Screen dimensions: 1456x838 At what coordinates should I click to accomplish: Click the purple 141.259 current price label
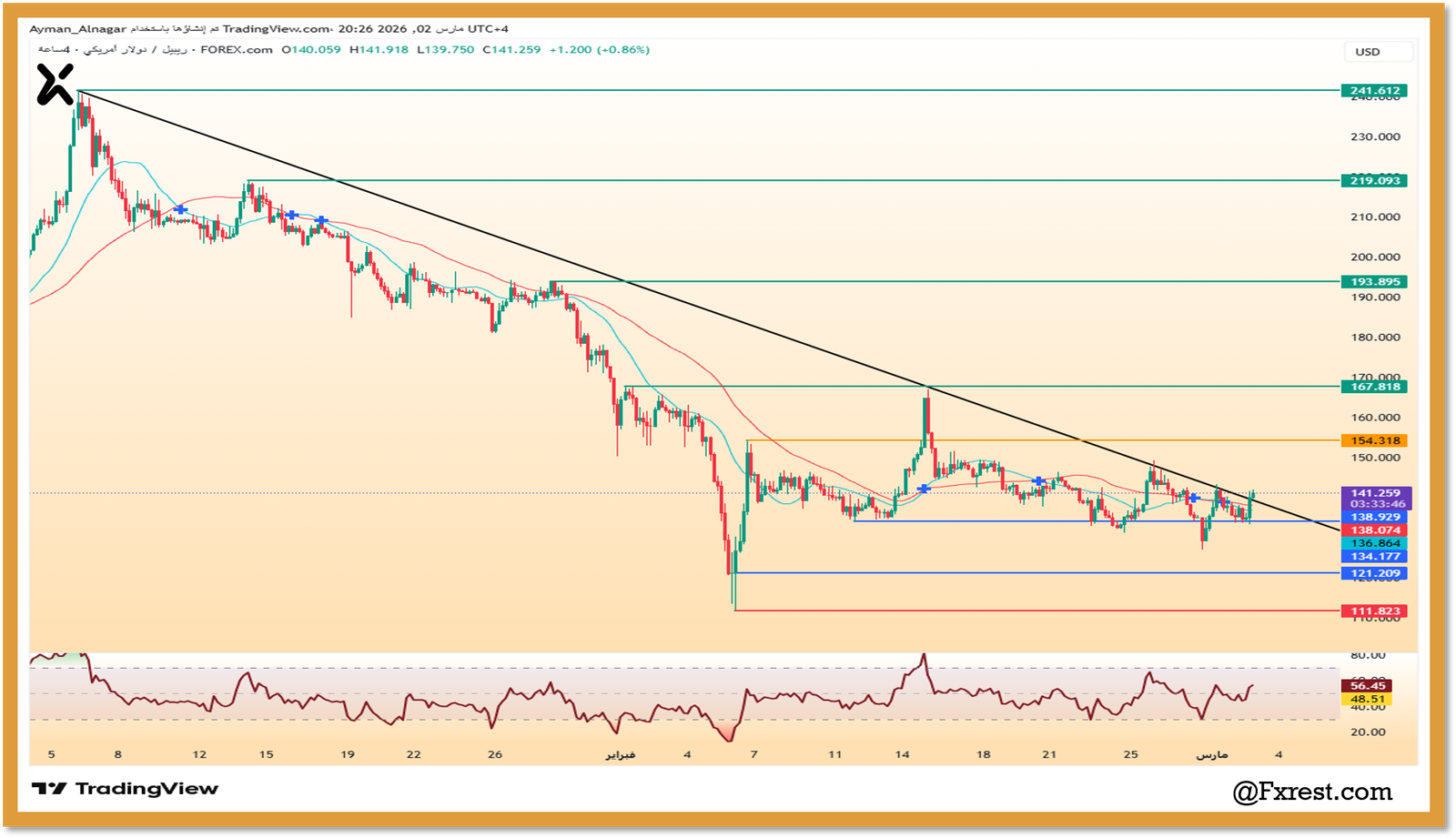coord(1375,493)
